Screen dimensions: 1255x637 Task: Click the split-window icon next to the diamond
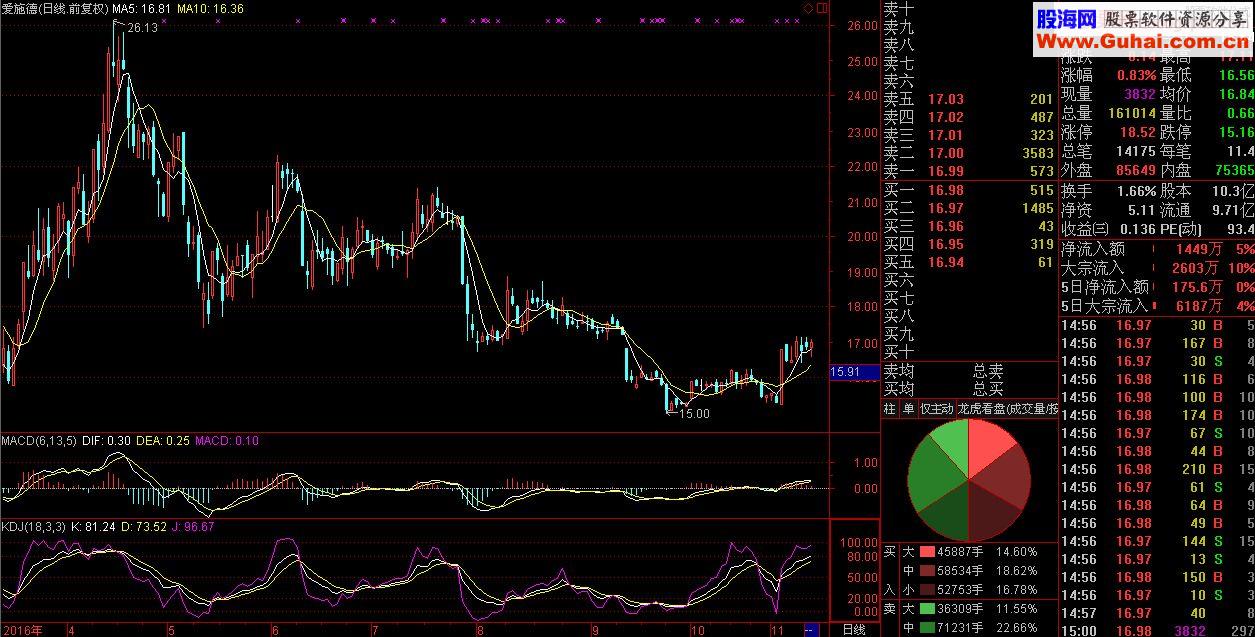pyautogui.click(x=821, y=8)
